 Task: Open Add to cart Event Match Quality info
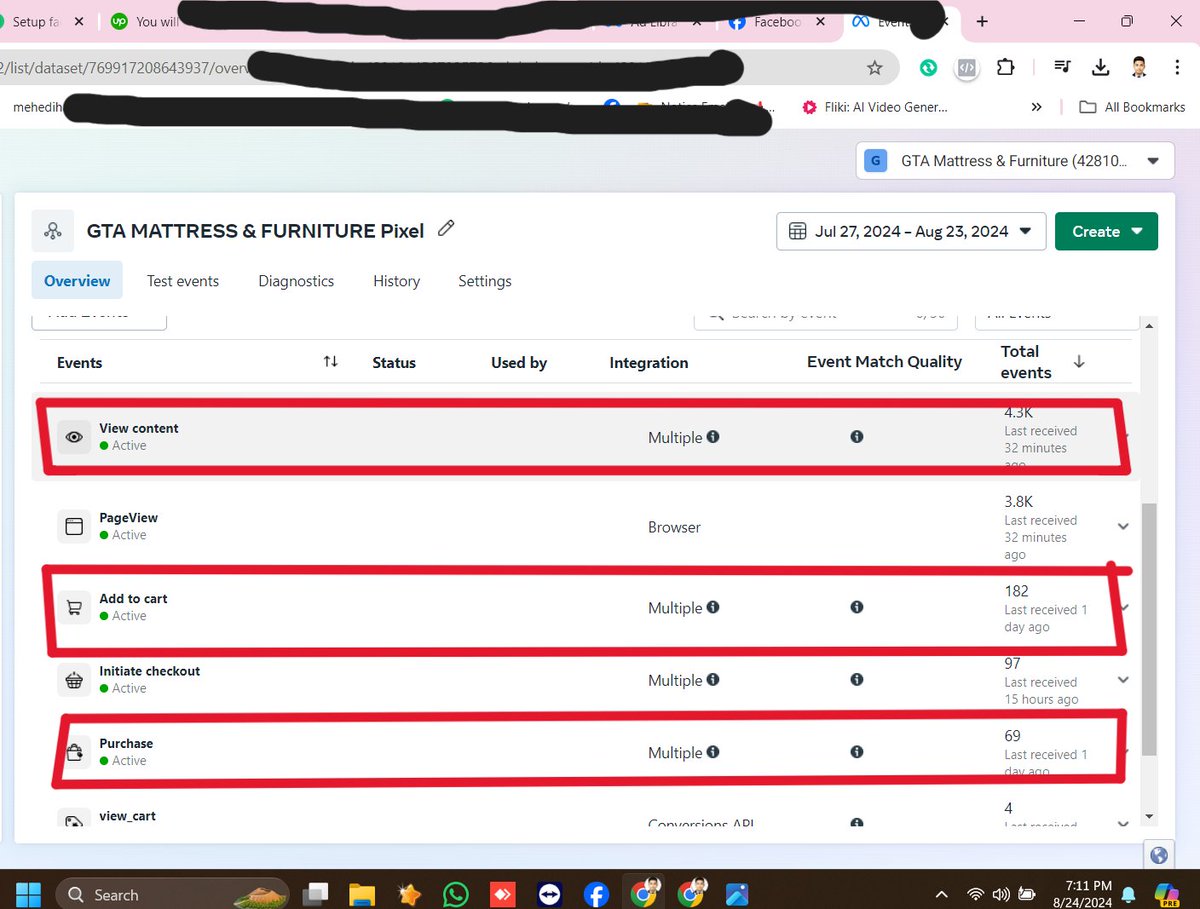pos(857,607)
